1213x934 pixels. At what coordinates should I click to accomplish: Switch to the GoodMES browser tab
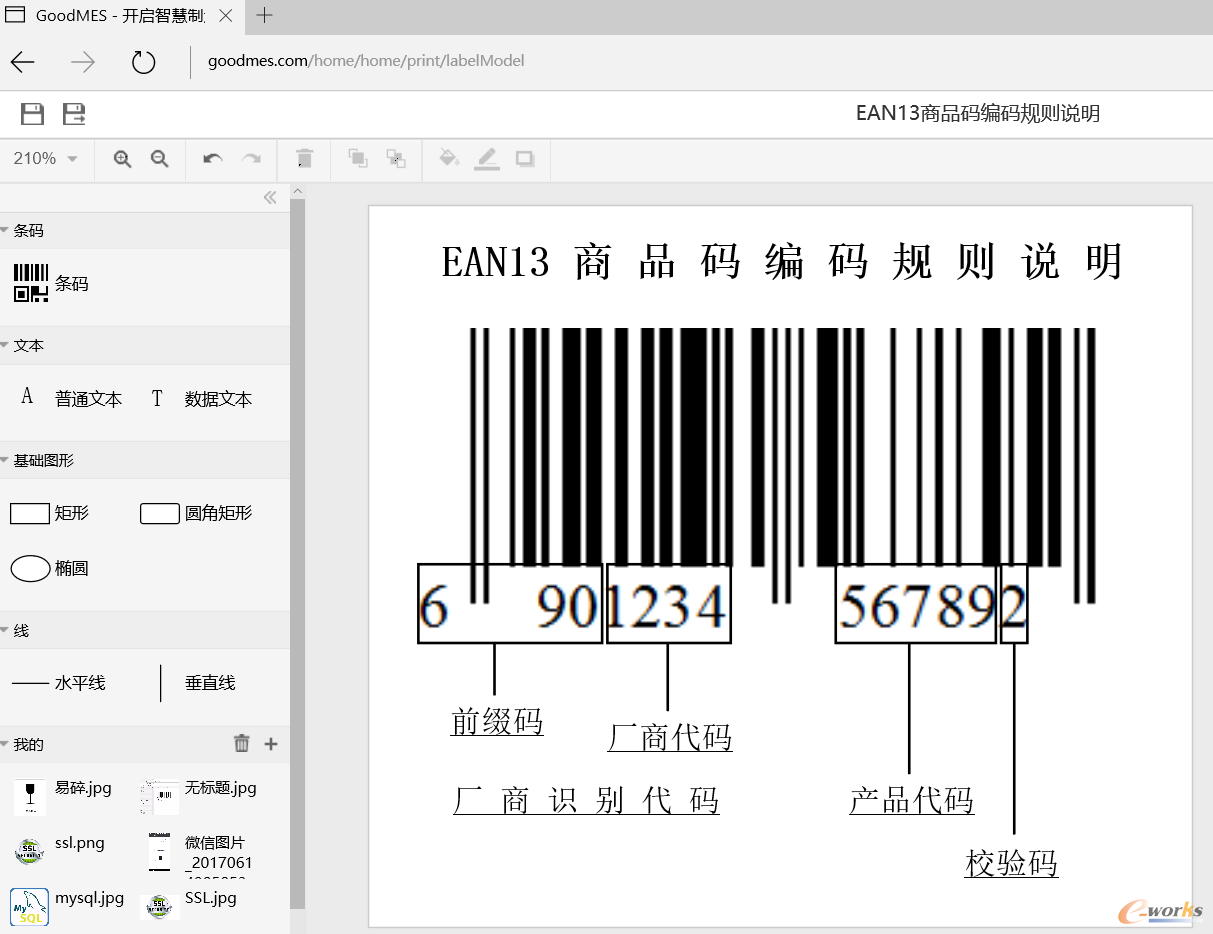(120, 15)
